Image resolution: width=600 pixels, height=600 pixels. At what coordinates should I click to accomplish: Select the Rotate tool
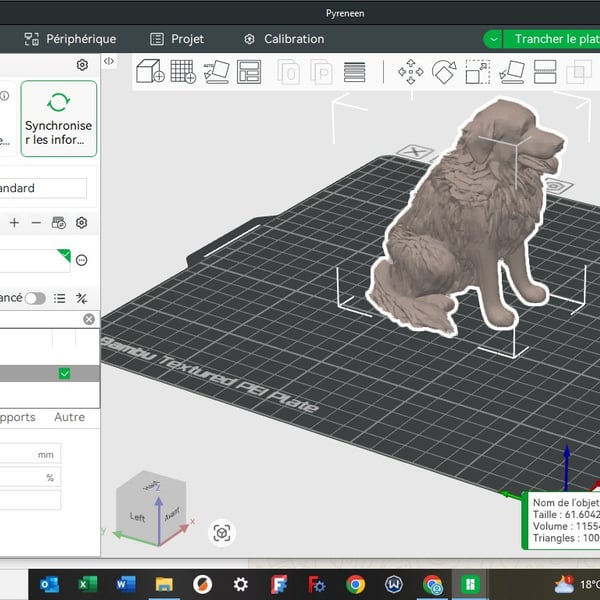444,72
